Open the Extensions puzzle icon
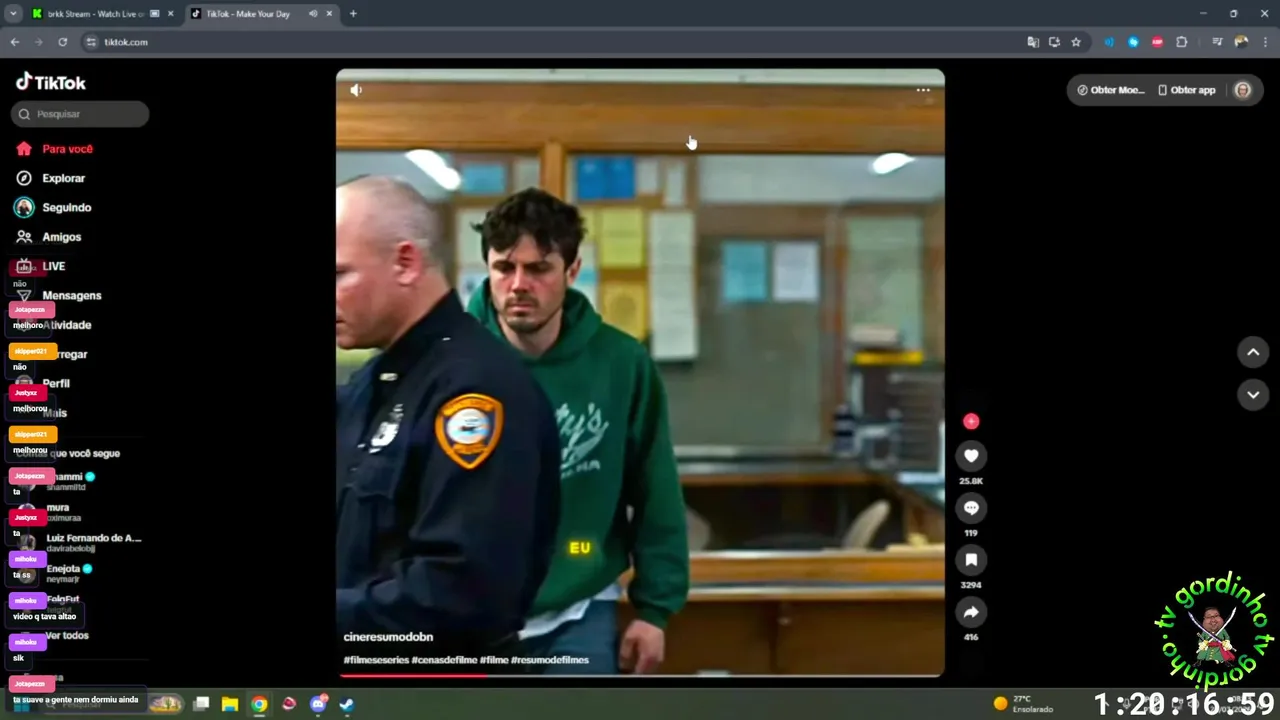 (x=1181, y=42)
